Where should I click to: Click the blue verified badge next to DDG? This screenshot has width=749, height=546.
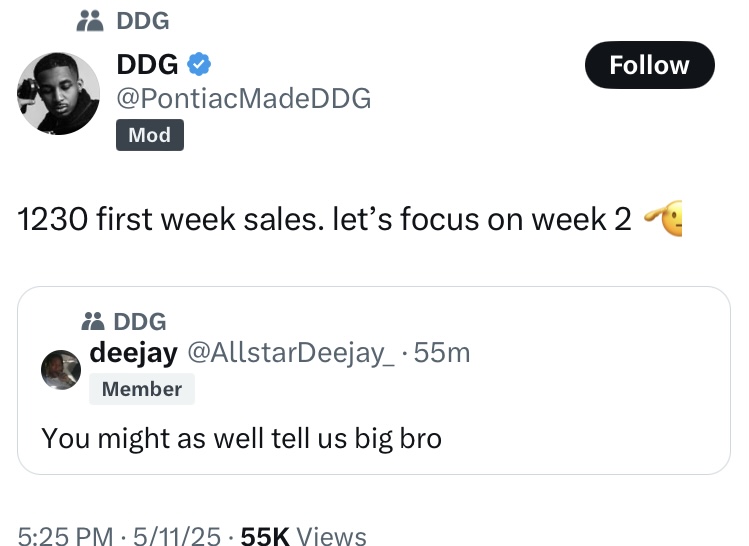pyautogui.click(x=200, y=65)
